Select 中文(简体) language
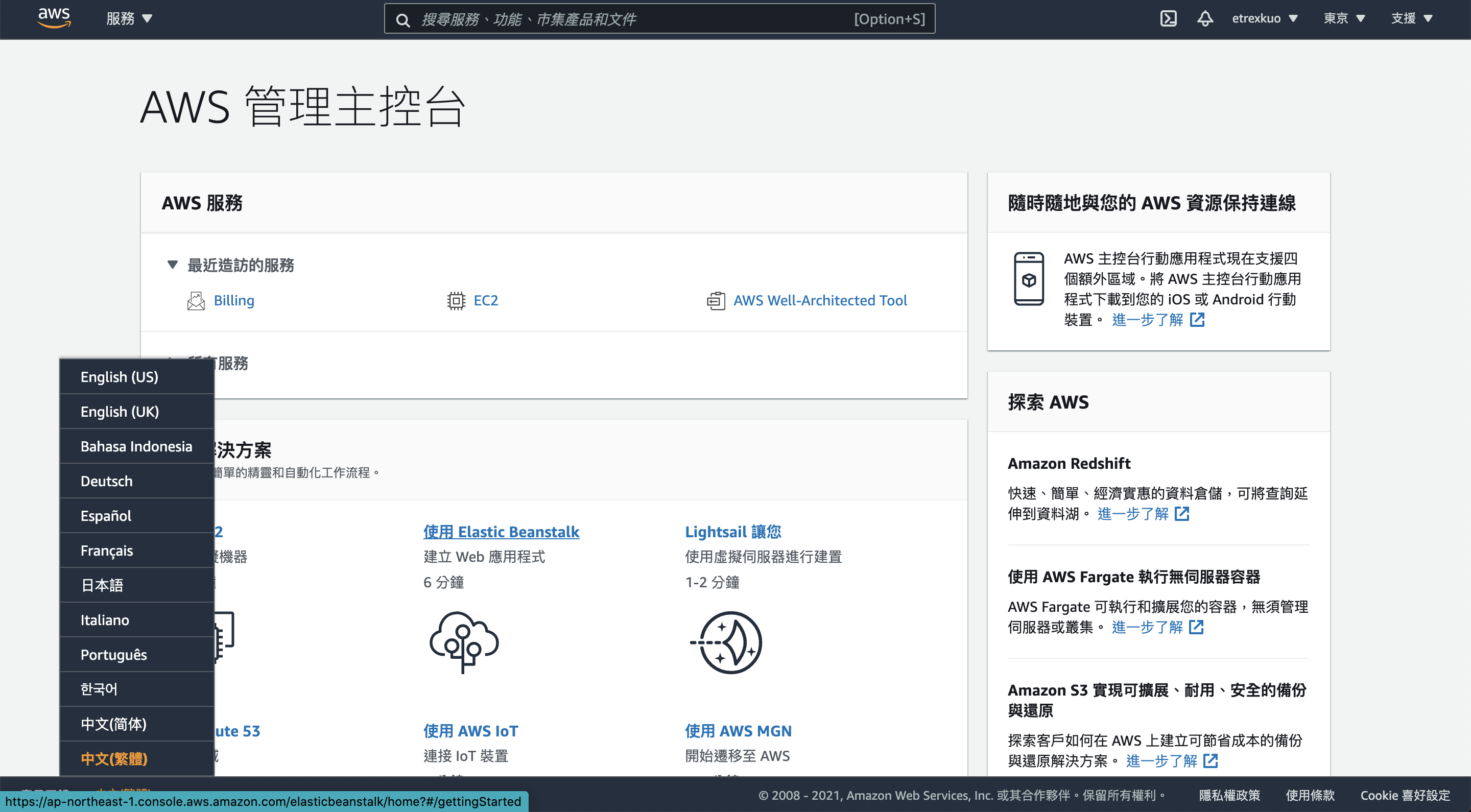 tap(137, 724)
